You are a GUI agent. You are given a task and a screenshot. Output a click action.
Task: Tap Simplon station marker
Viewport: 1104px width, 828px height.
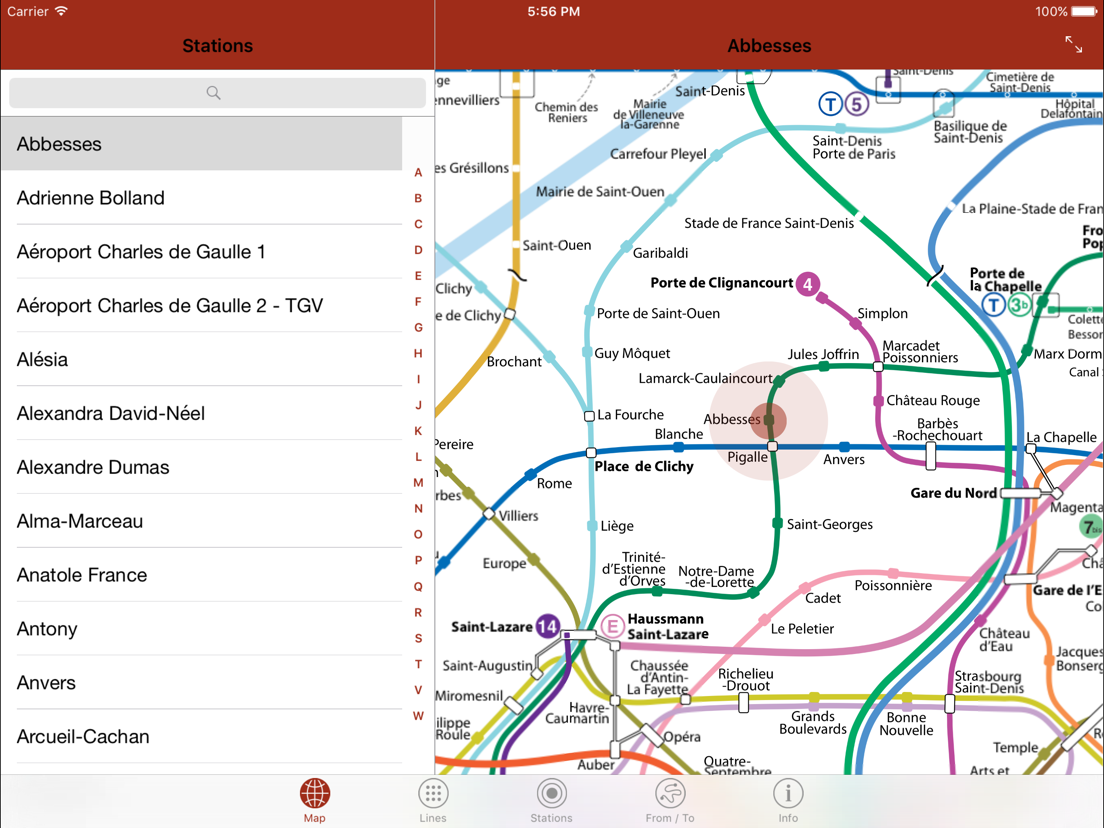[x=855, y=324]
